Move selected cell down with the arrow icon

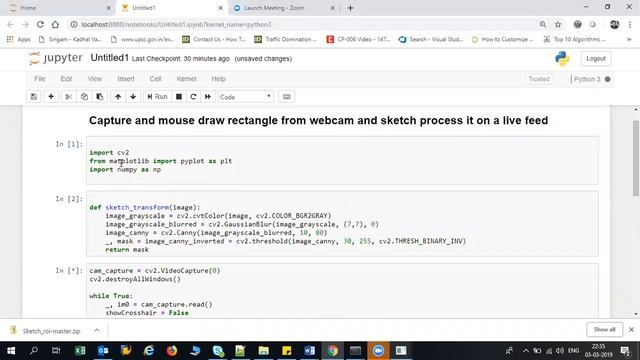[133, 97]
